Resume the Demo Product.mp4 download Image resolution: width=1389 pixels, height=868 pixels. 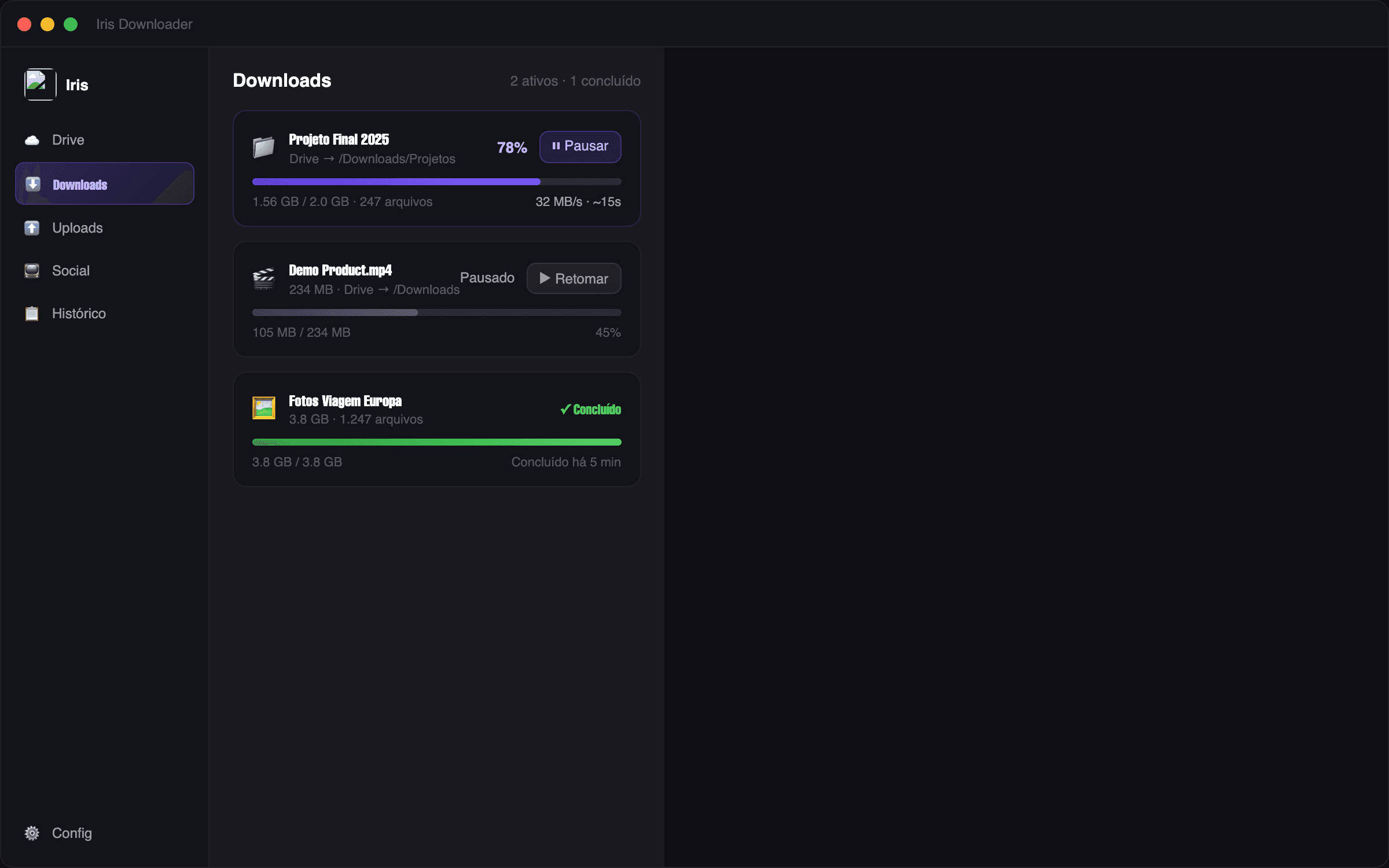574,278
